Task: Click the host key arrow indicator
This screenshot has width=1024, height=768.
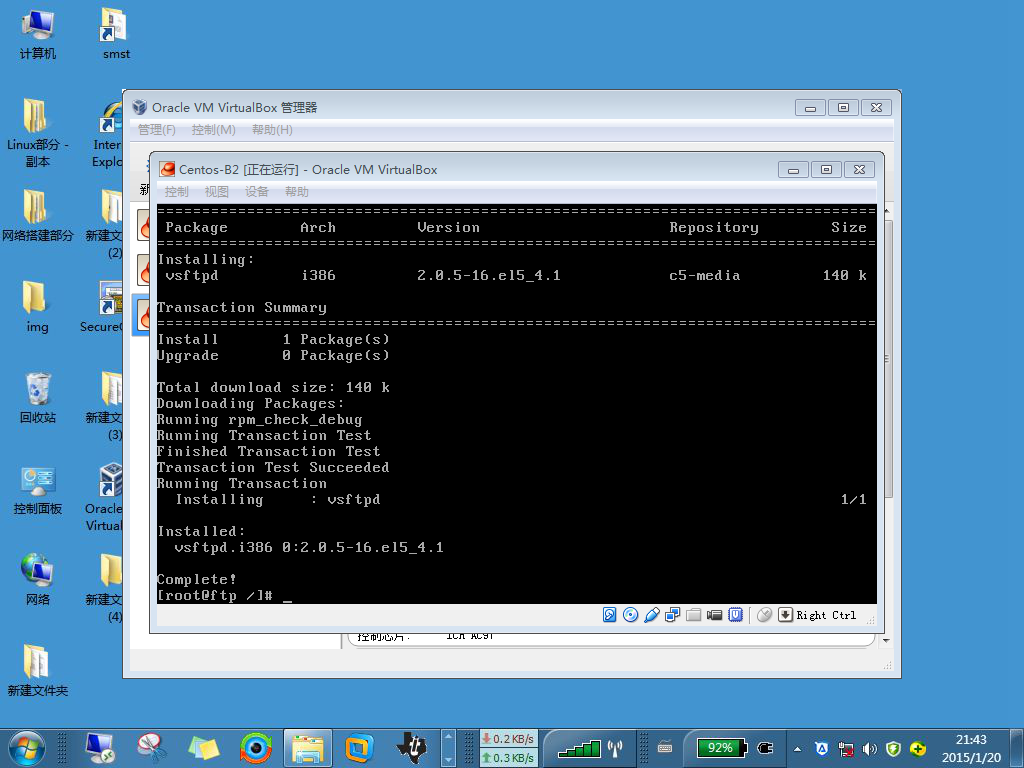Action: point(785,615)
